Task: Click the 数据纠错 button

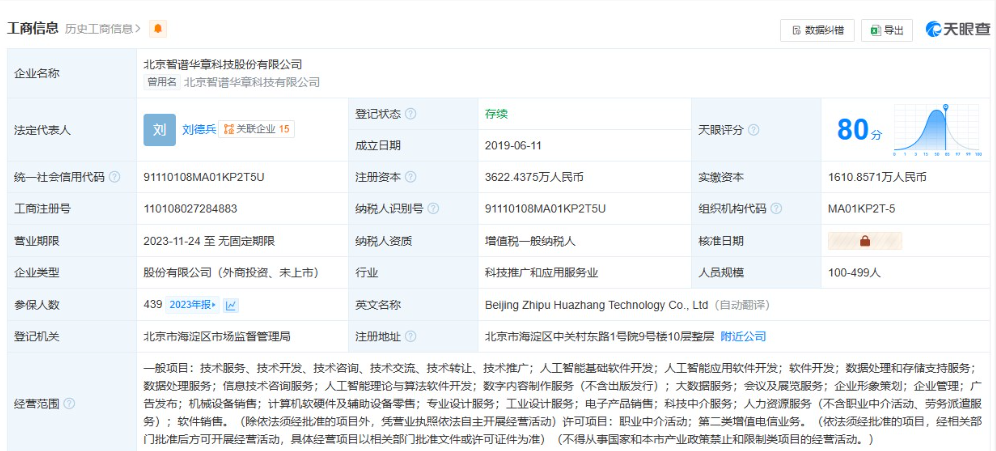Action: tap(817, 30)
